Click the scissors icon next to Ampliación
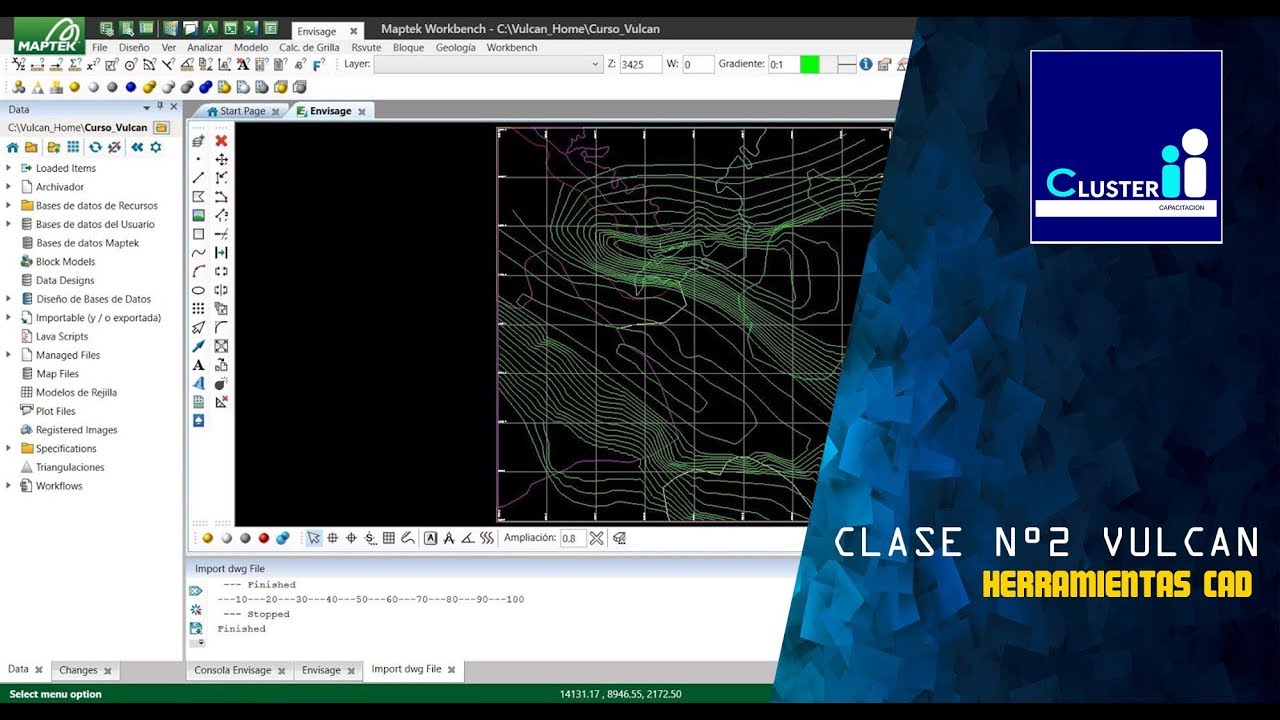This screenshot has width=1280, height=720. coord(596,538)
